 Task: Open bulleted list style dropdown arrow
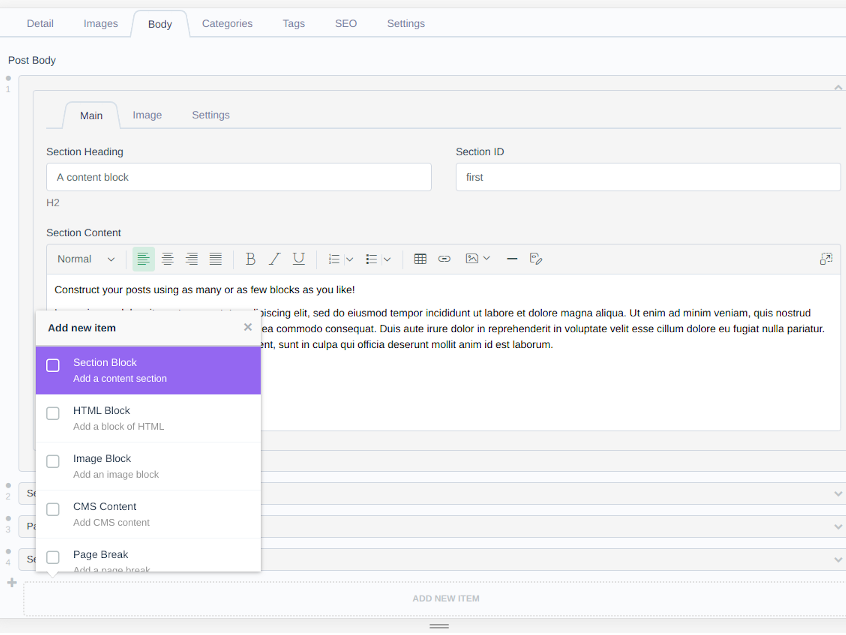coord(387,259)
